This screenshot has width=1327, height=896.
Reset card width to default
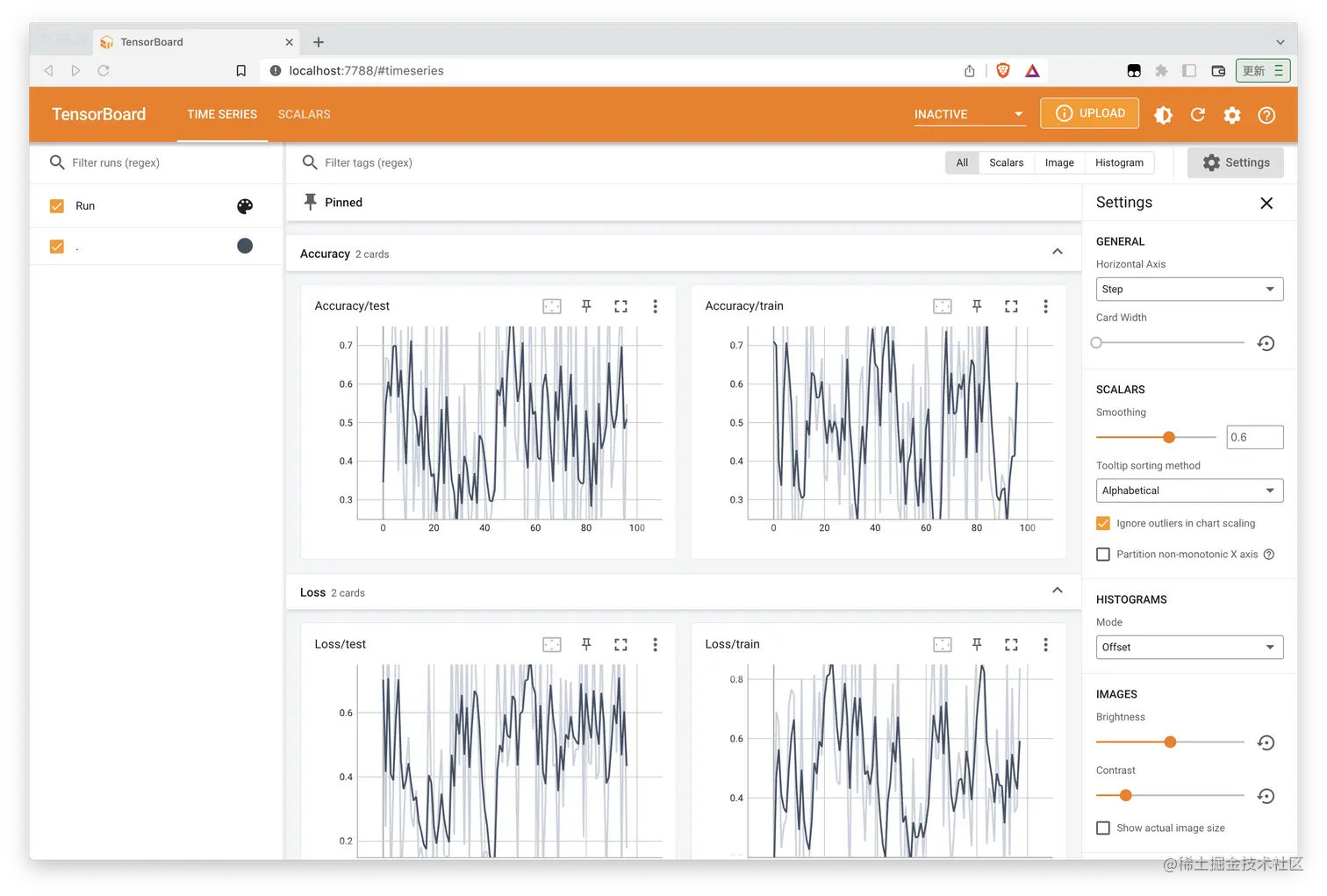1266,343
